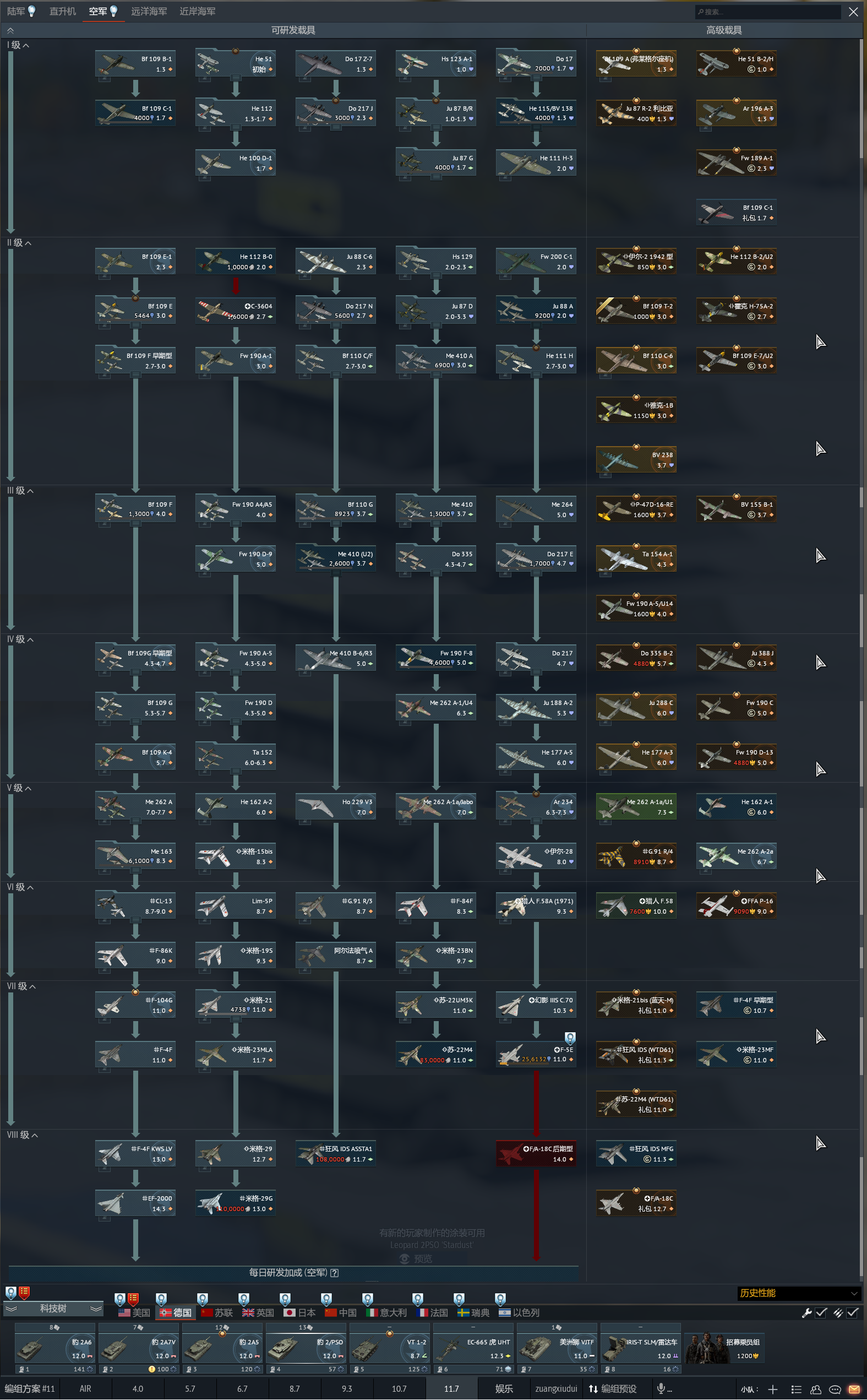
Task: Click the add squad plus icon
Action: point(773,1389)
